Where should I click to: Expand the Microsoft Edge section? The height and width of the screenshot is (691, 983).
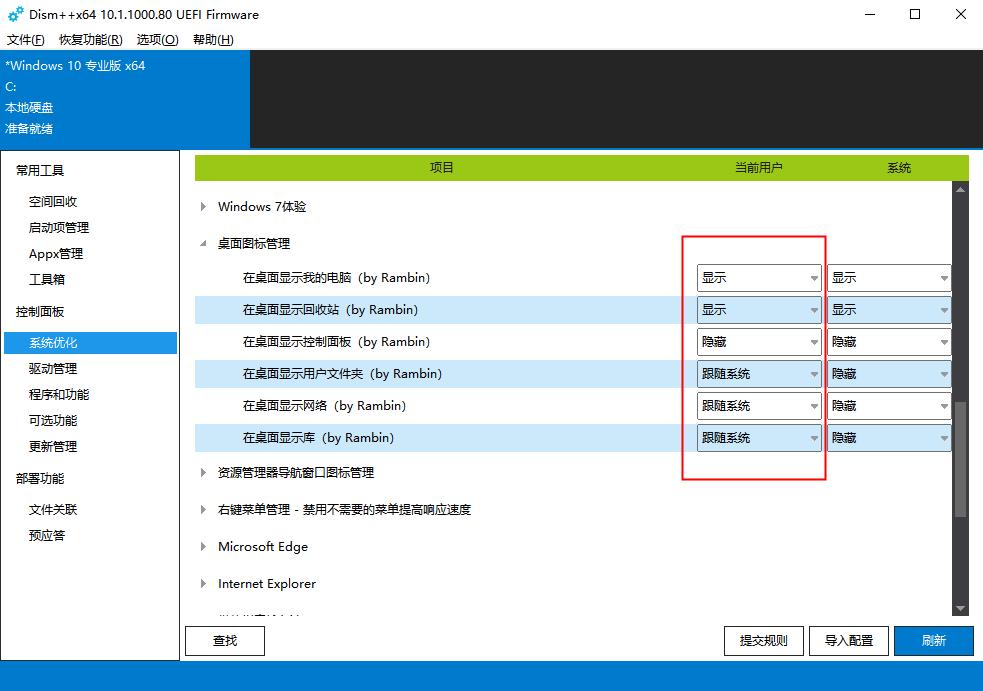[x=203, y=547]
